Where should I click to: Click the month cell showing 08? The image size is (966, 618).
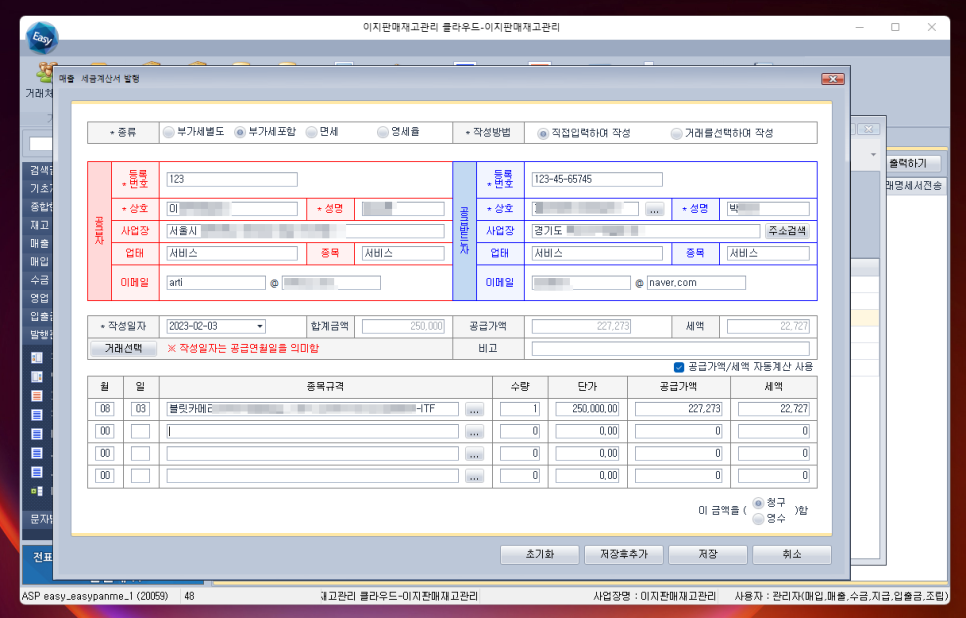tap(105, 409)
